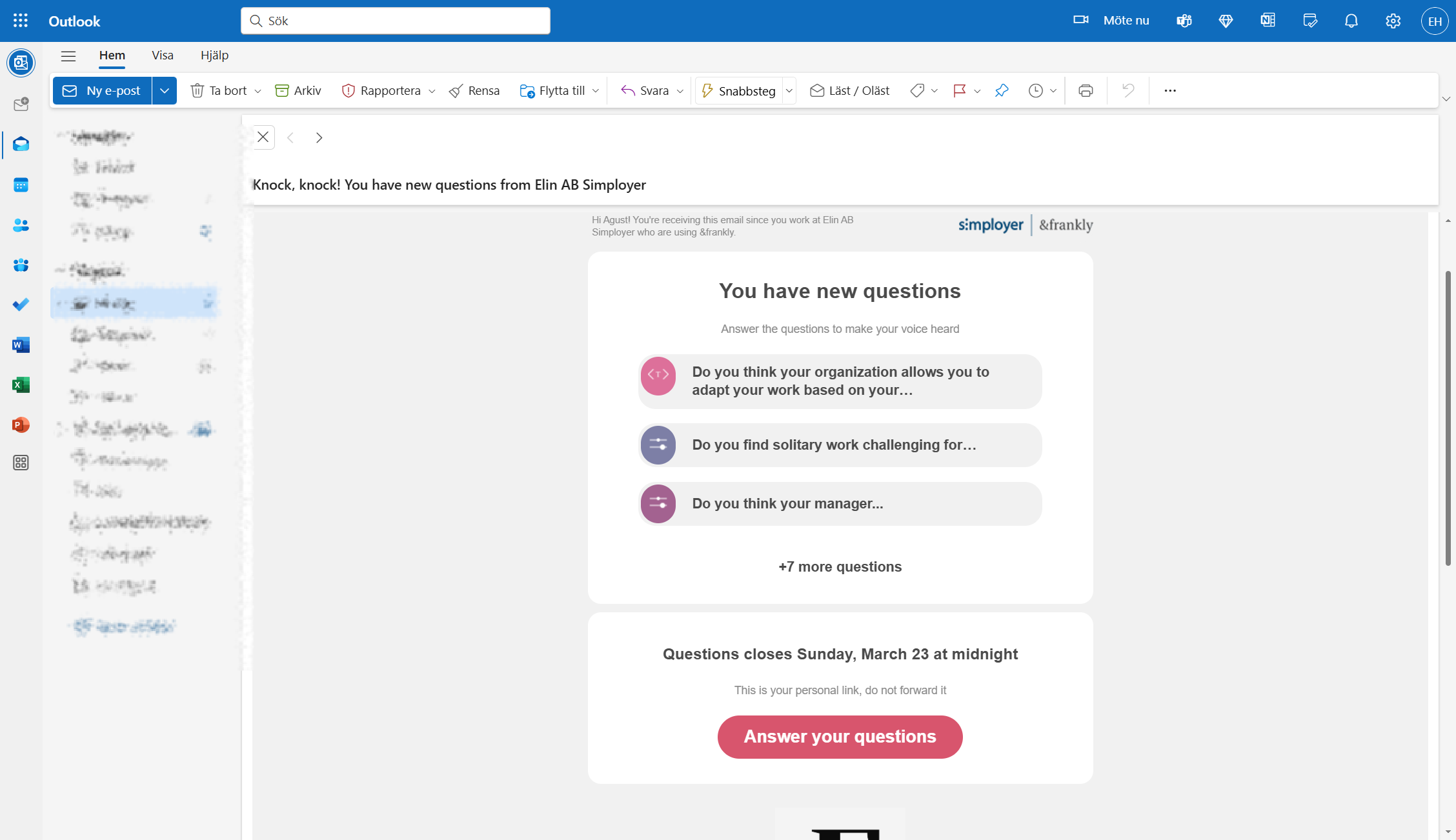
Task: Open the People contacts icon
Action: [x=21, y=225]
